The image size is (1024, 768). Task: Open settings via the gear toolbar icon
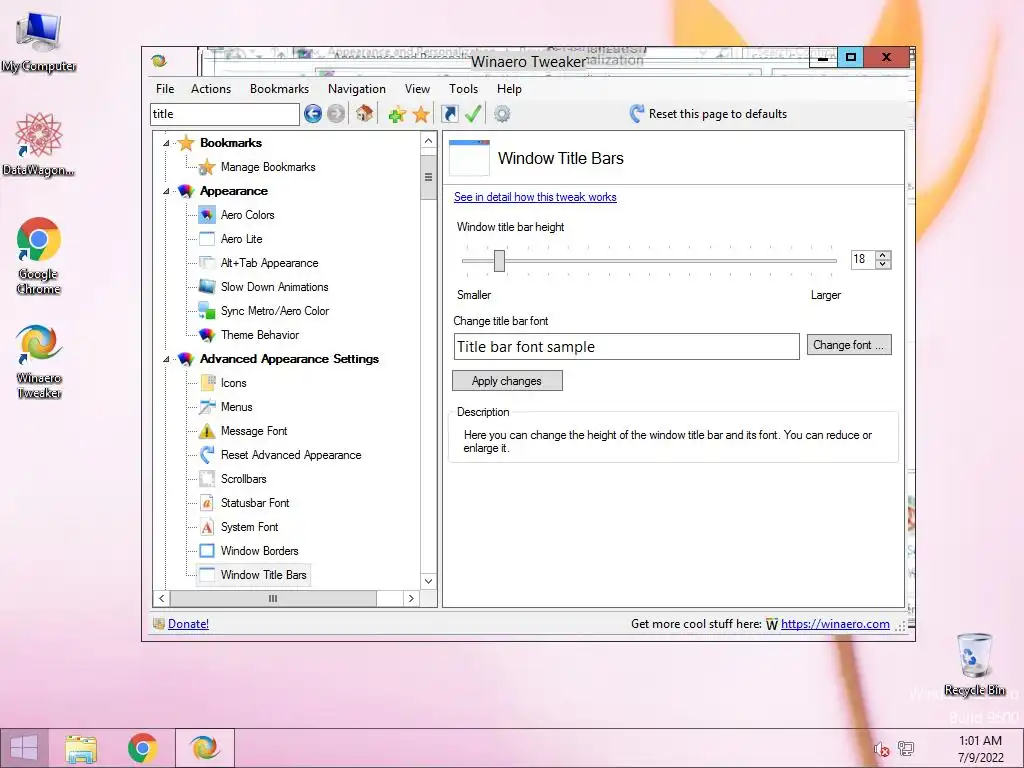pyautogui.click(x=502, y=114)
